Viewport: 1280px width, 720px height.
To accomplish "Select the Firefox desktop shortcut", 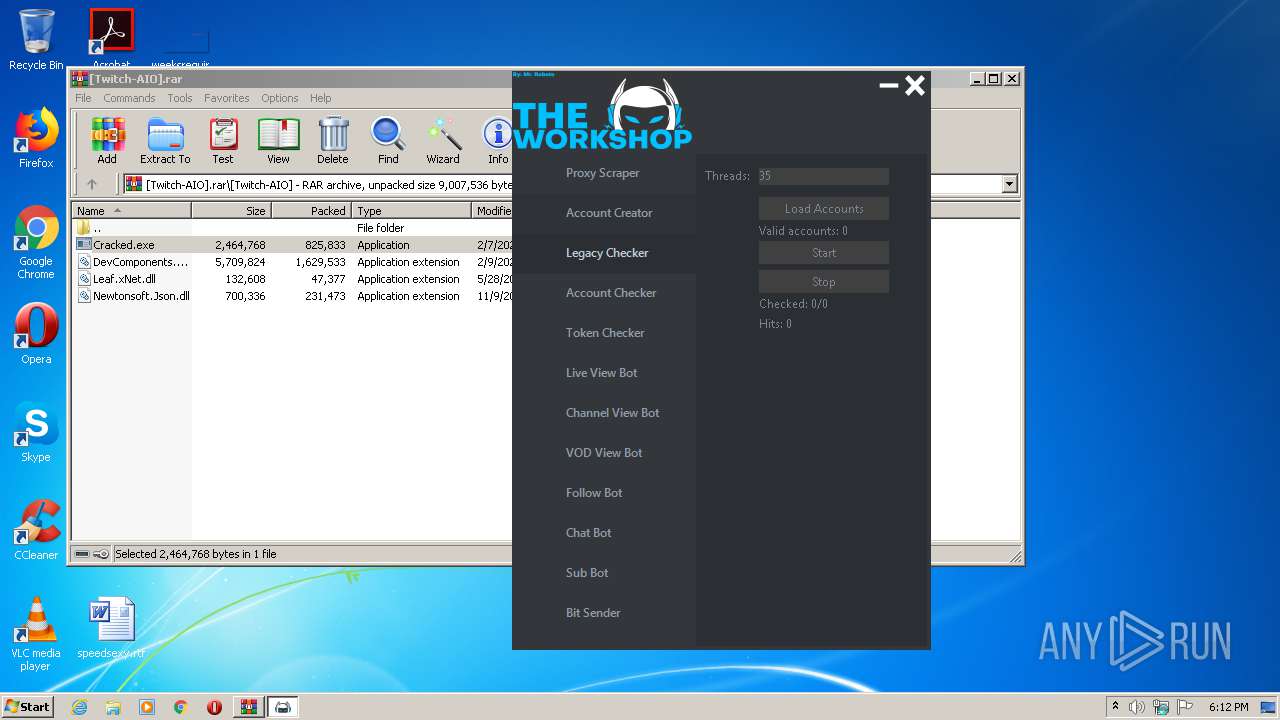I will pyautogui.click(x=36, y=138).
